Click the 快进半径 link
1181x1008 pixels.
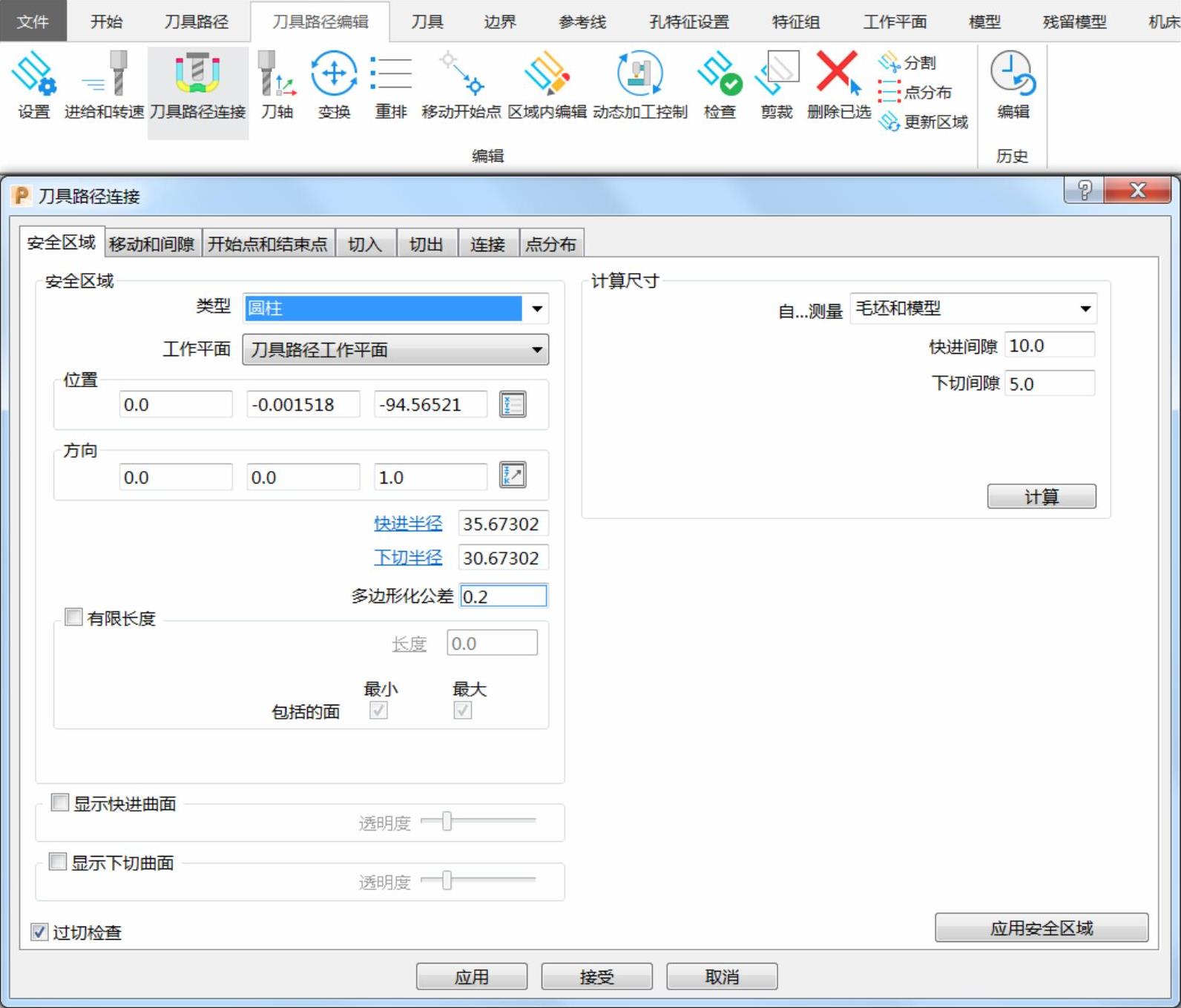(x=408, y=523)
